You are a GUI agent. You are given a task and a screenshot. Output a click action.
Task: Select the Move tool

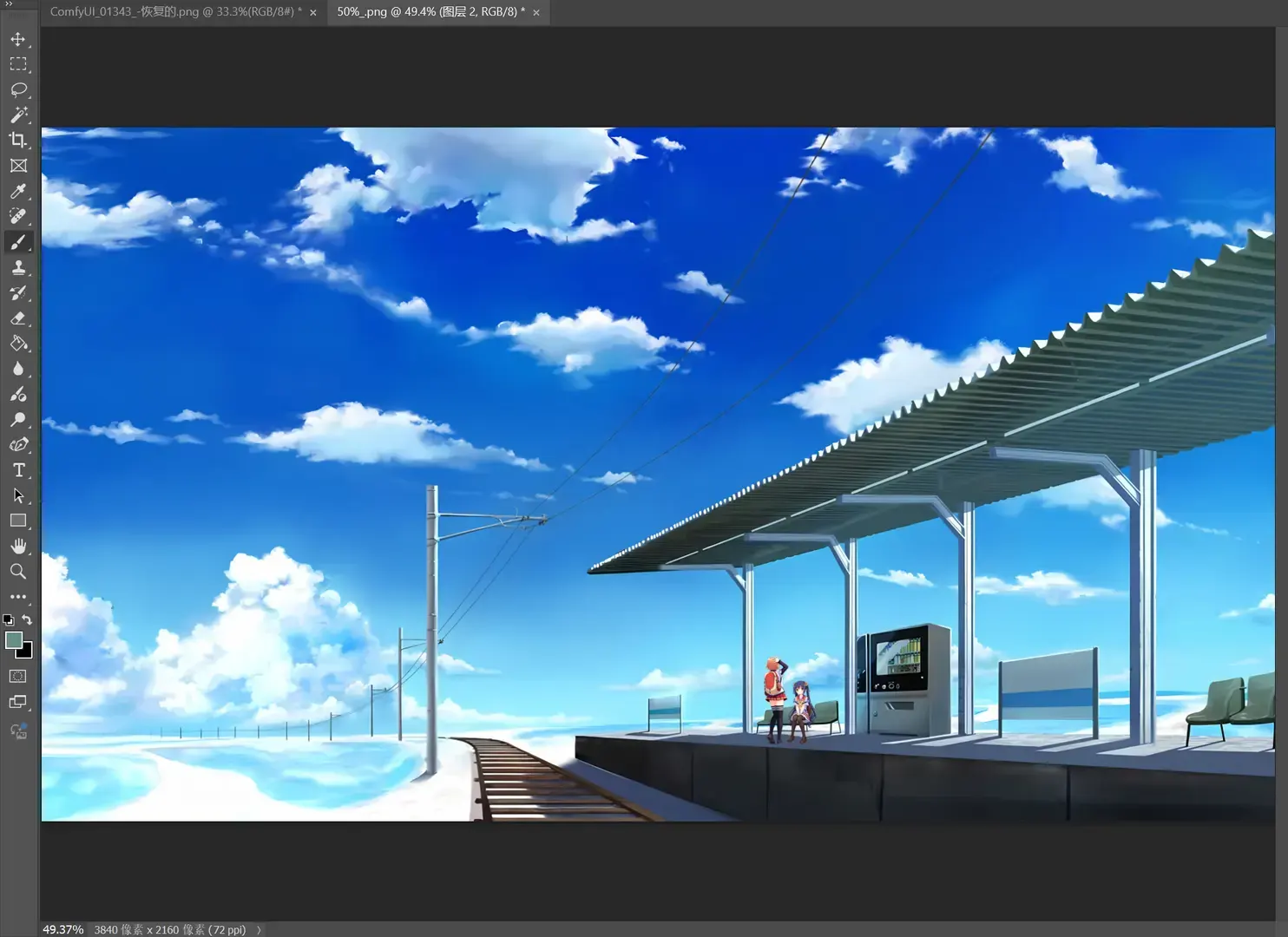18,39
